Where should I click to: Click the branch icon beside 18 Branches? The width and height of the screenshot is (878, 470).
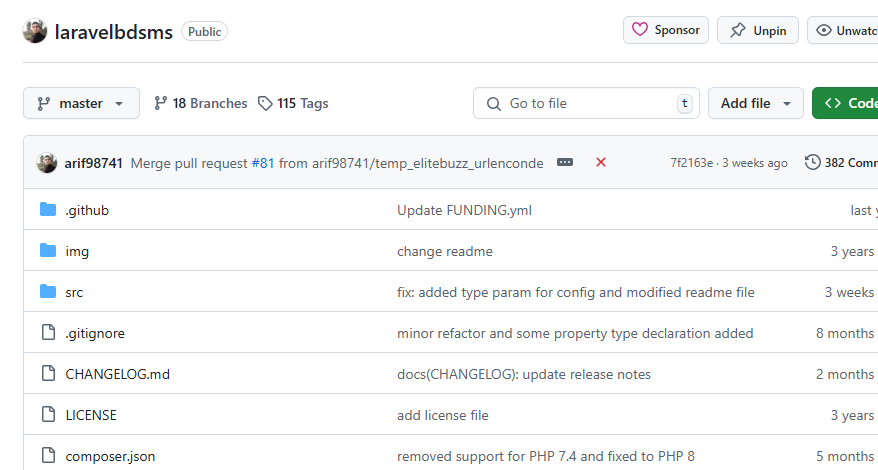click(x=161, y=103)
